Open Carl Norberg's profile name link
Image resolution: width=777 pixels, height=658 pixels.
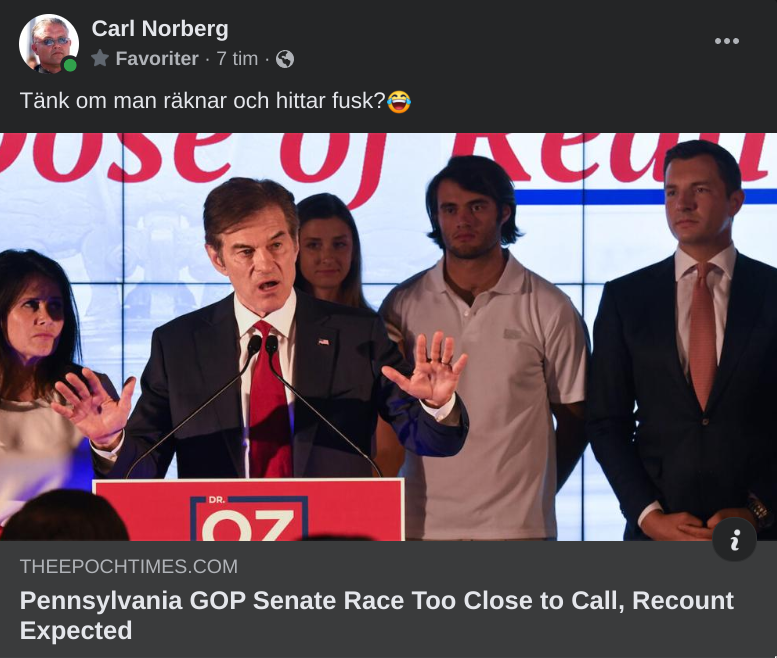coord(160,29)
